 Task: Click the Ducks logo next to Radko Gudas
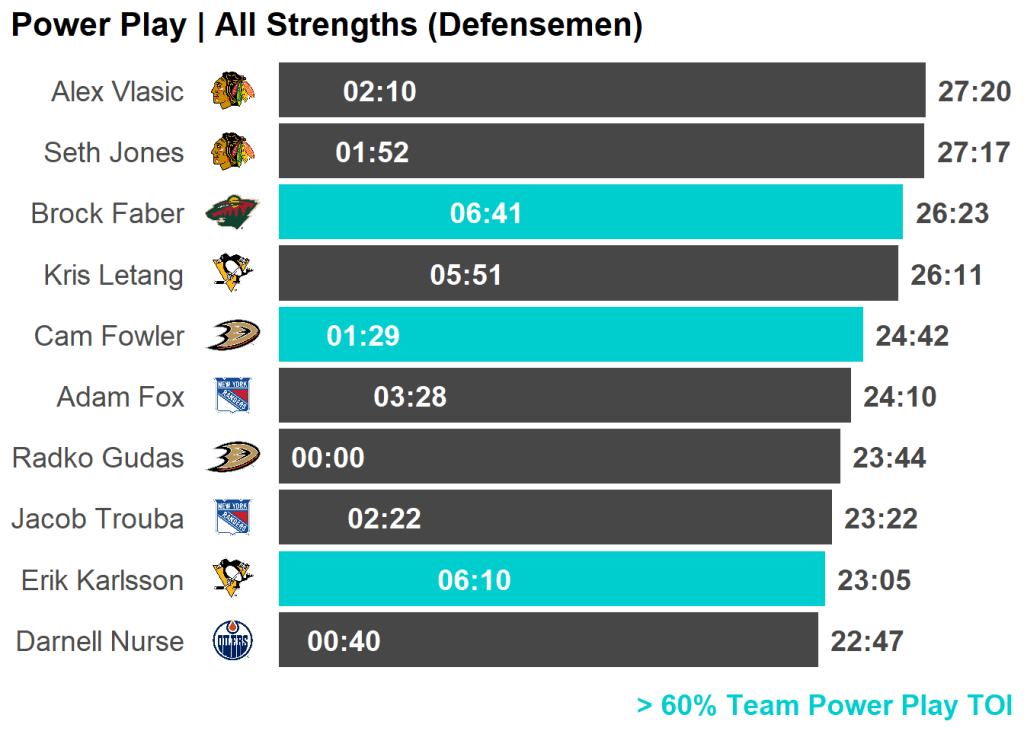coord(232,457)
